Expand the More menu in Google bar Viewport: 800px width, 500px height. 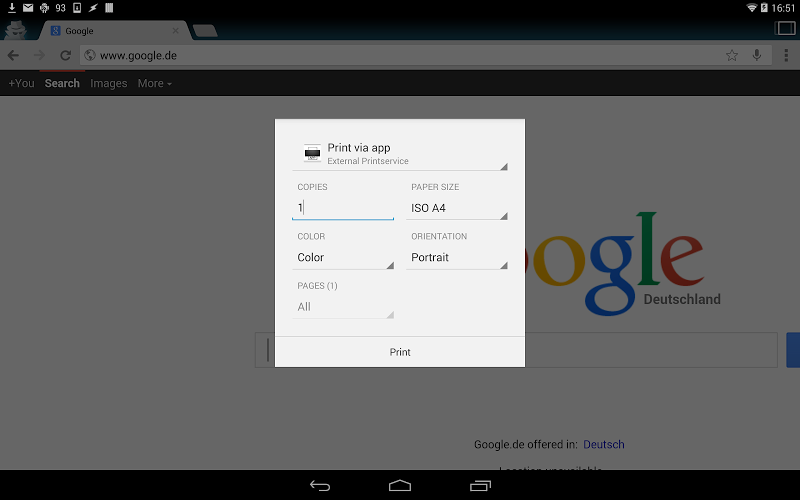155,83
